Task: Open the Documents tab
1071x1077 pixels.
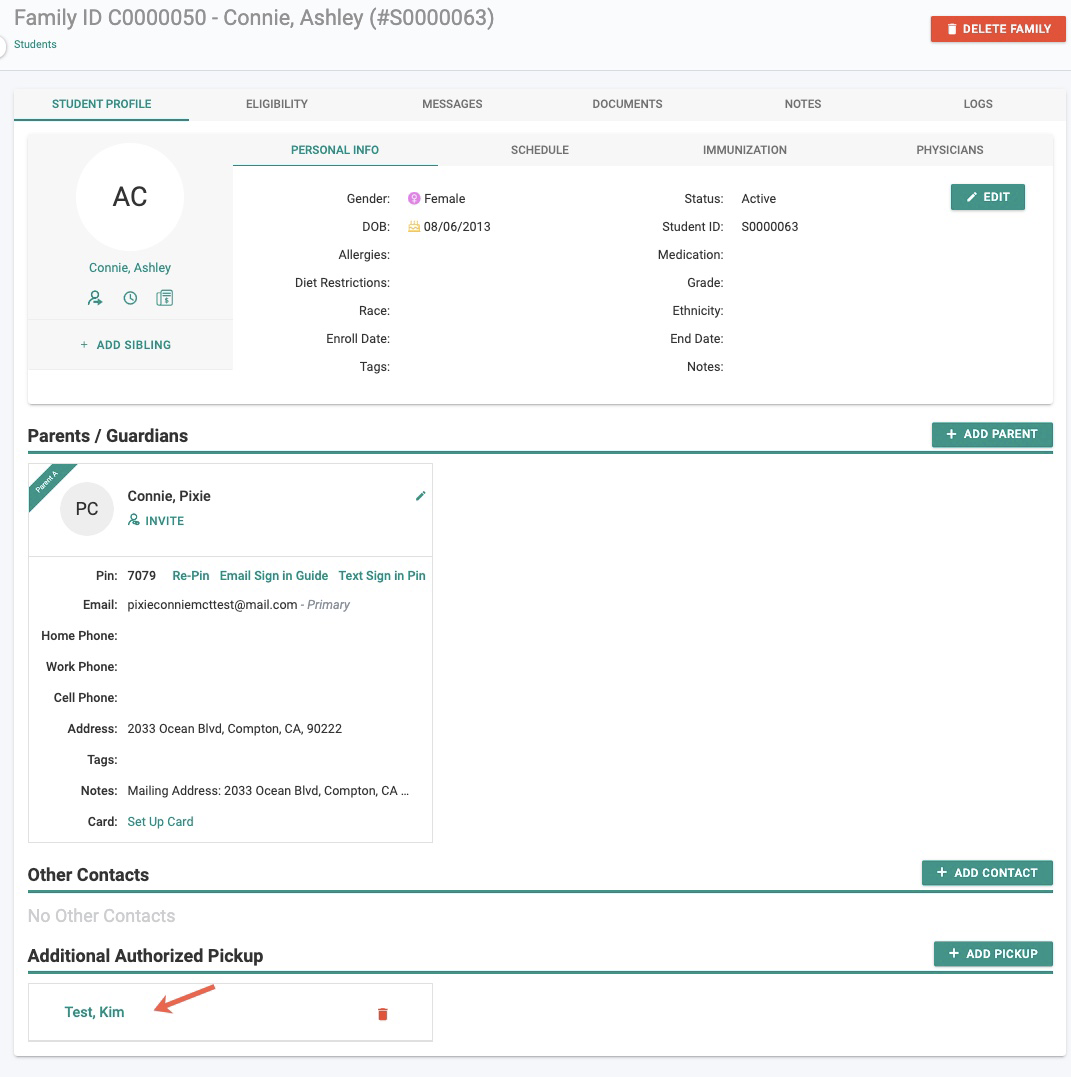Action: [627, 104]
